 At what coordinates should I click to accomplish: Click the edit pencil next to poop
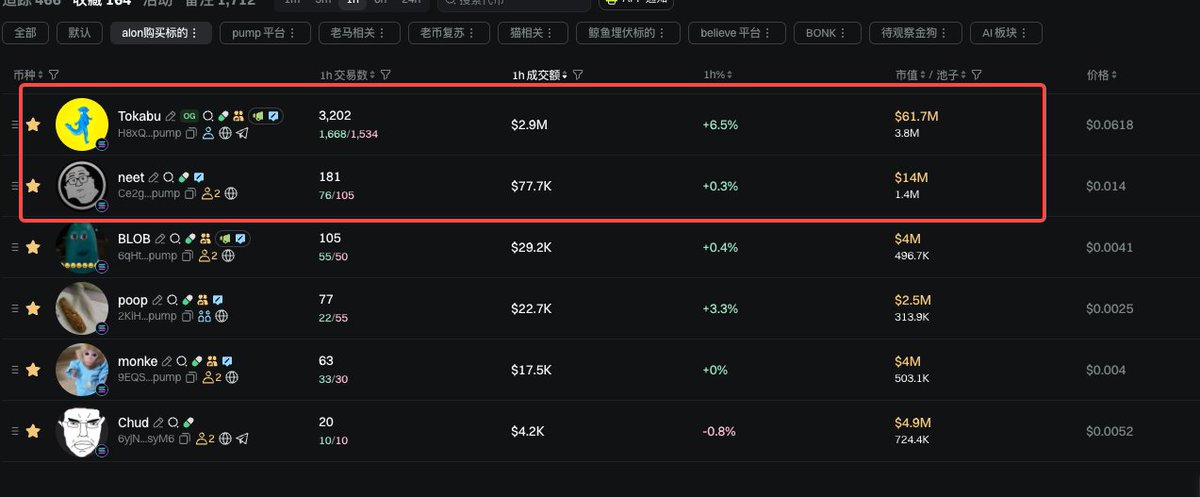[x=157, y=300]
